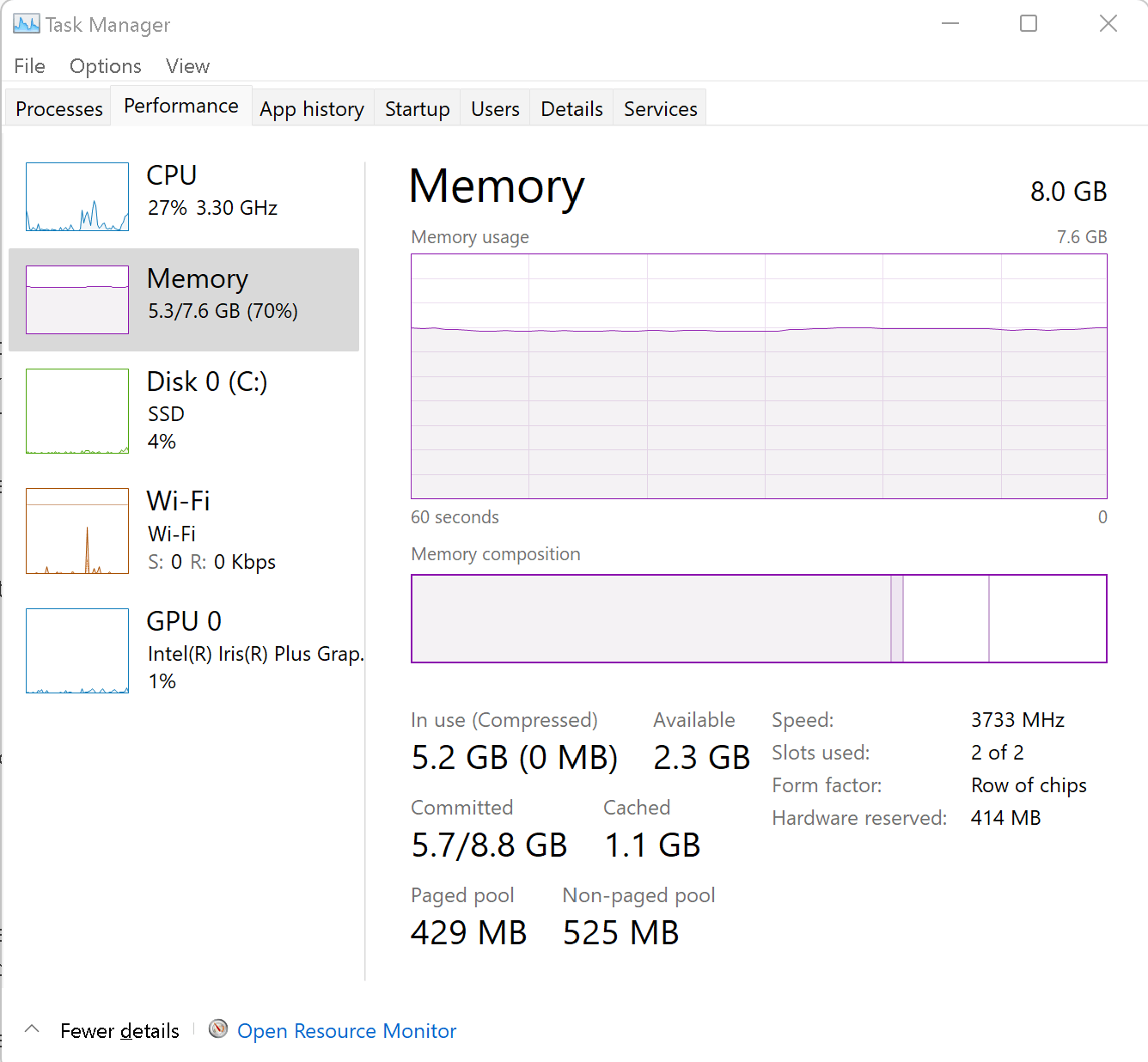Click the Task Manager app icon in title bar
This screenshot has height=1062, width=1148.
(x=26, y=24)
